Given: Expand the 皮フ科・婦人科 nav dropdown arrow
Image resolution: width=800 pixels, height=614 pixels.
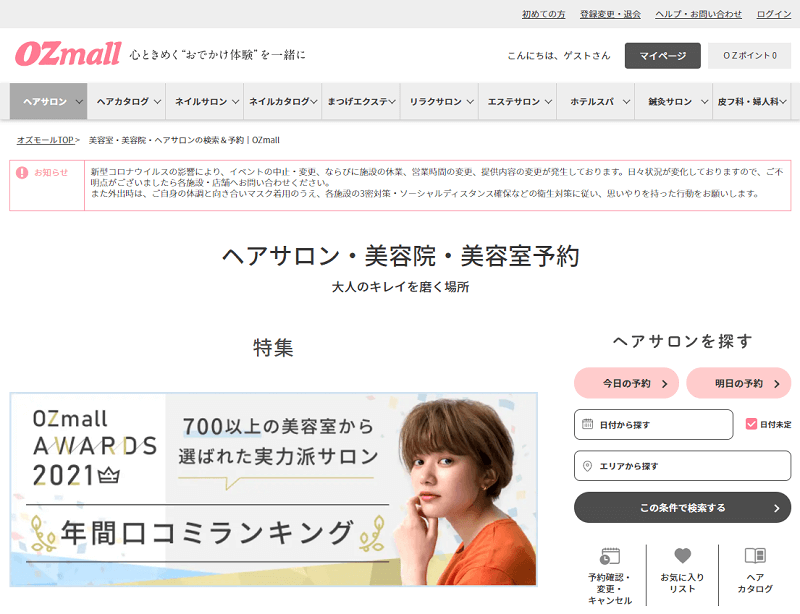Looking at the screenshot, I should pos(783,102).
